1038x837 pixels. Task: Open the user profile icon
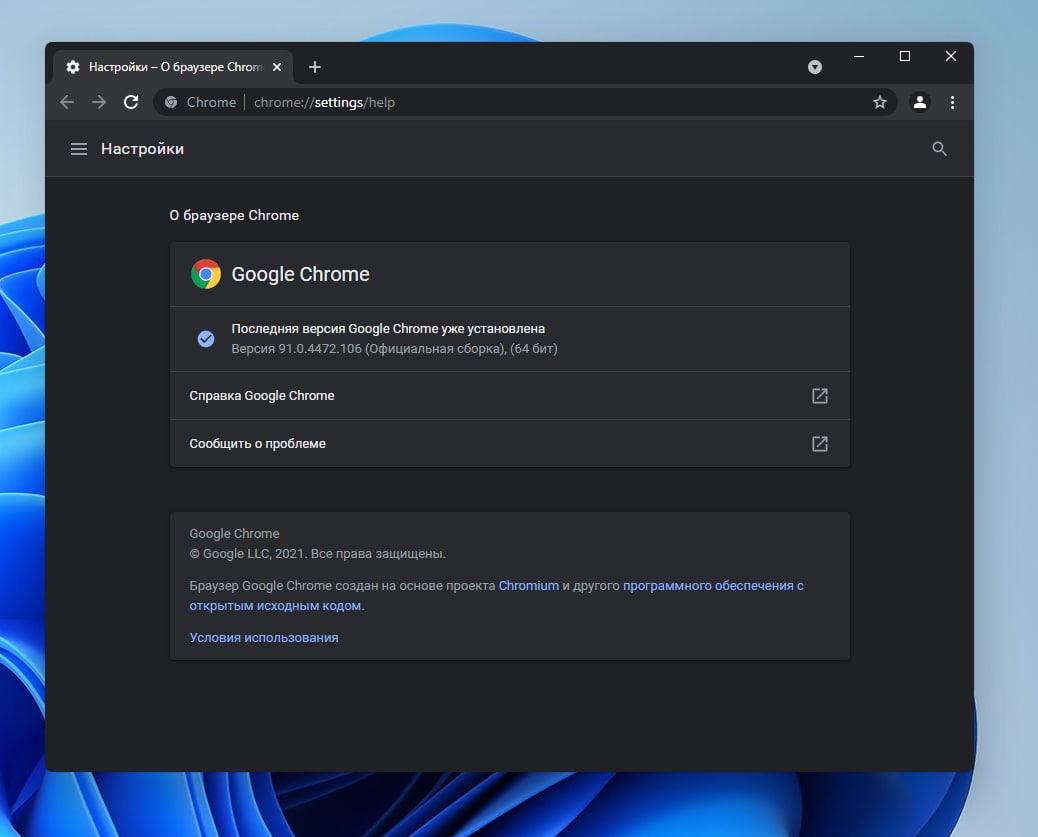pos(920,102)
